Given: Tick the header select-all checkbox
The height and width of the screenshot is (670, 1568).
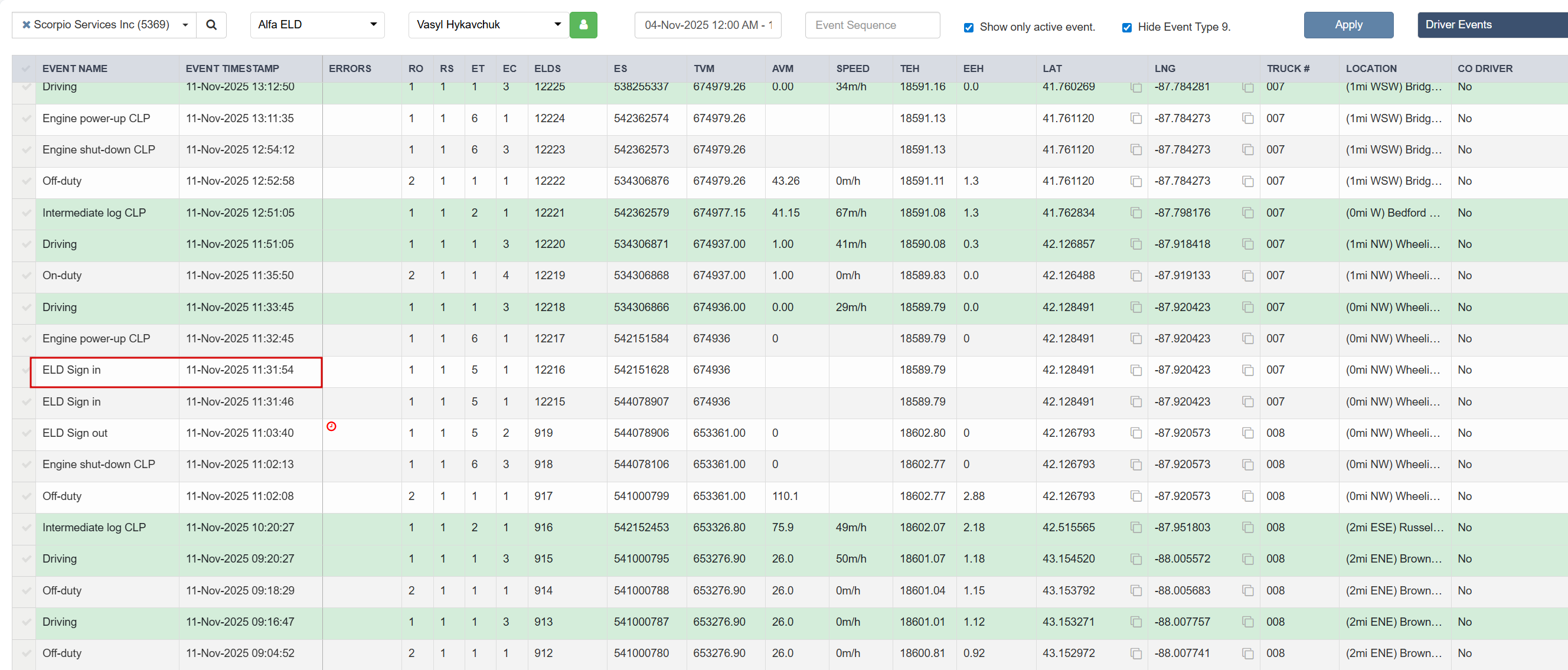Looking at the screenshot, I should 25,68.
